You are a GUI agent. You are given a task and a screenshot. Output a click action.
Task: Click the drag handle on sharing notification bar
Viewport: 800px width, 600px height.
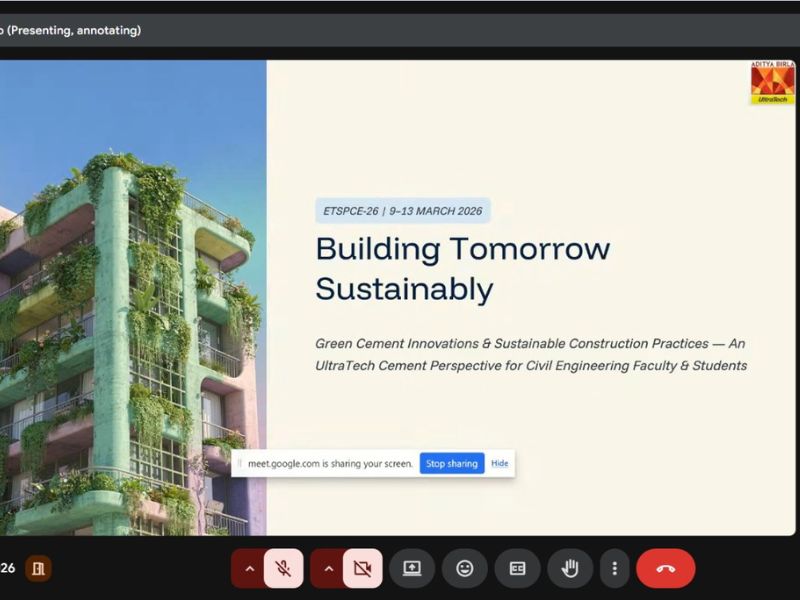[240, 464]
